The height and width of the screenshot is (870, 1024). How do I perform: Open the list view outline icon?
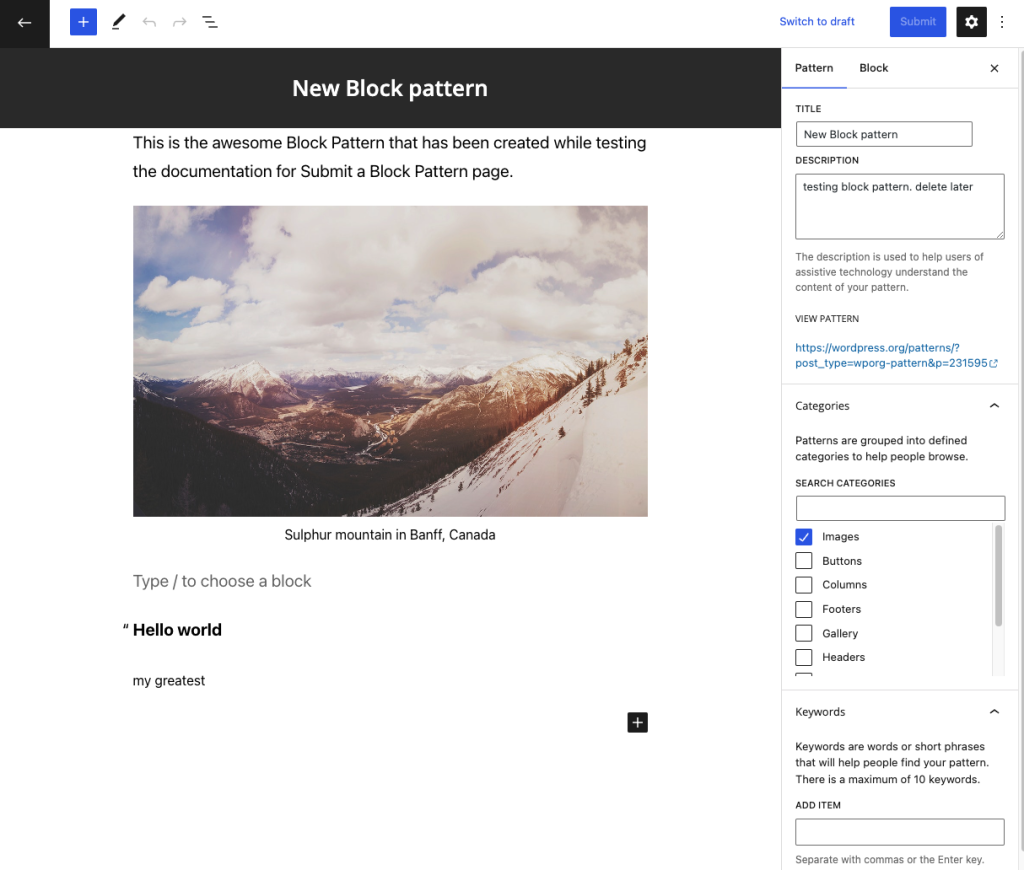pyautogui.click(x=210, y=22)
